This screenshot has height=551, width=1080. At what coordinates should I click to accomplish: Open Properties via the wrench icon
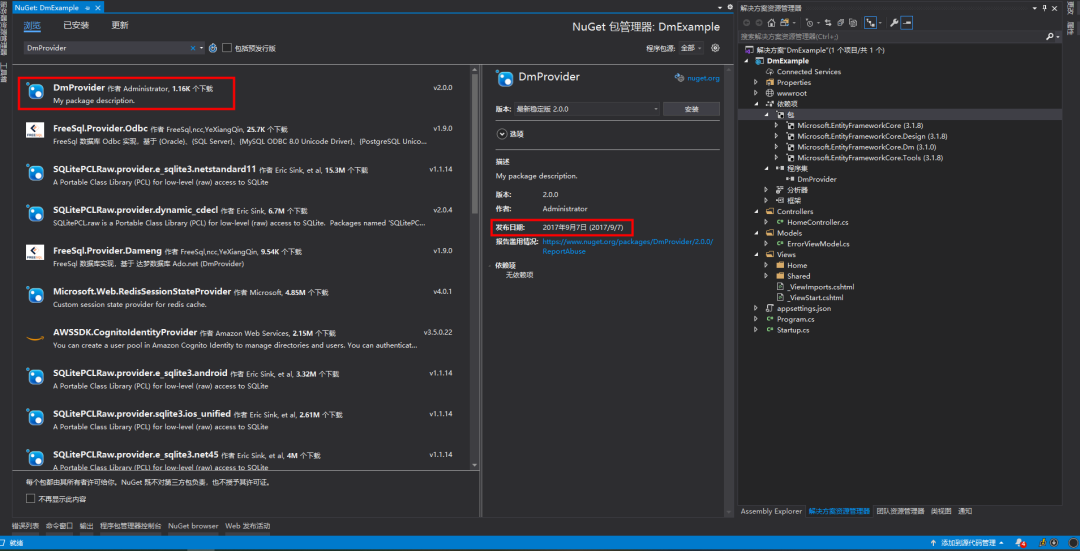893,23
